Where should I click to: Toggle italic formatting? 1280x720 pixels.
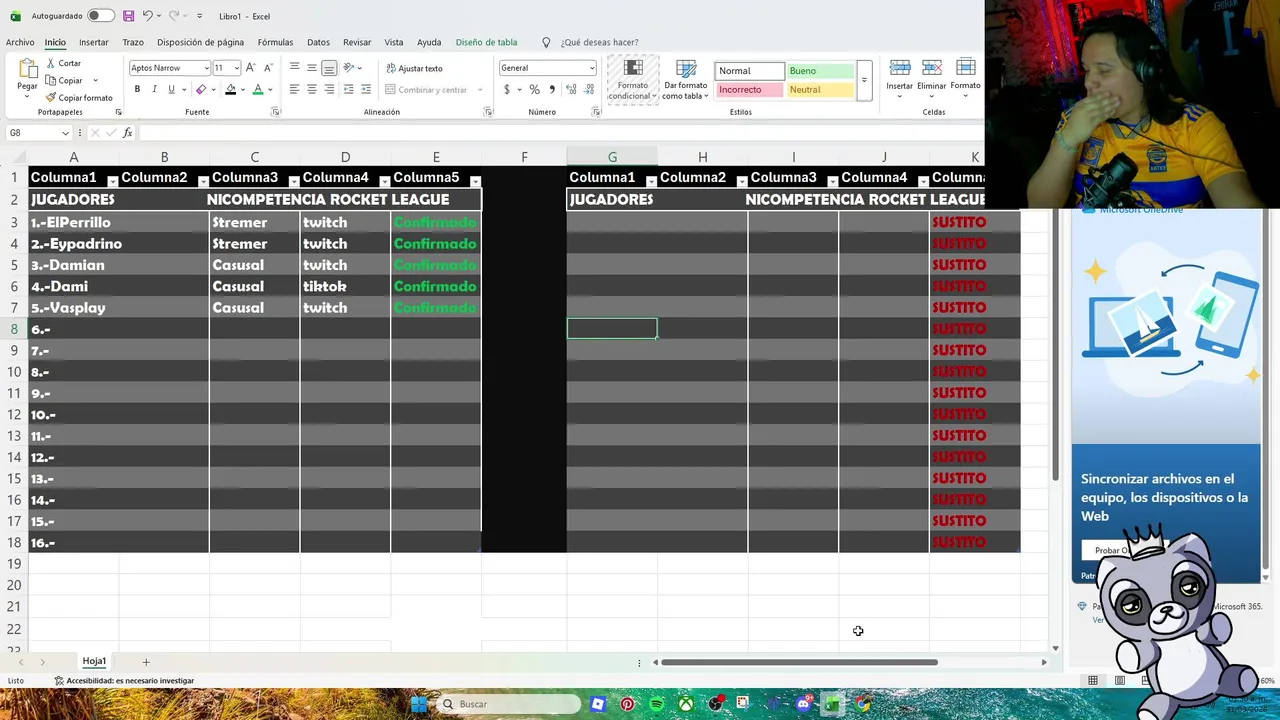pyautogui.click(x=154, y=89)
